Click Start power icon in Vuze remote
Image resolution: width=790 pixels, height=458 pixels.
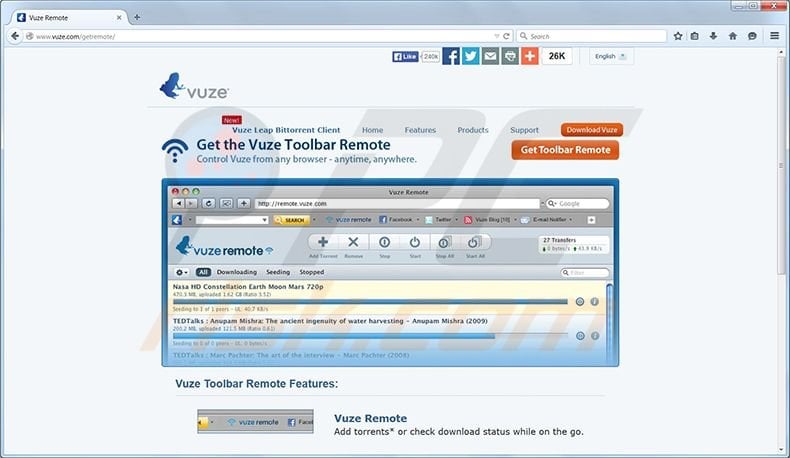(415, 242)
